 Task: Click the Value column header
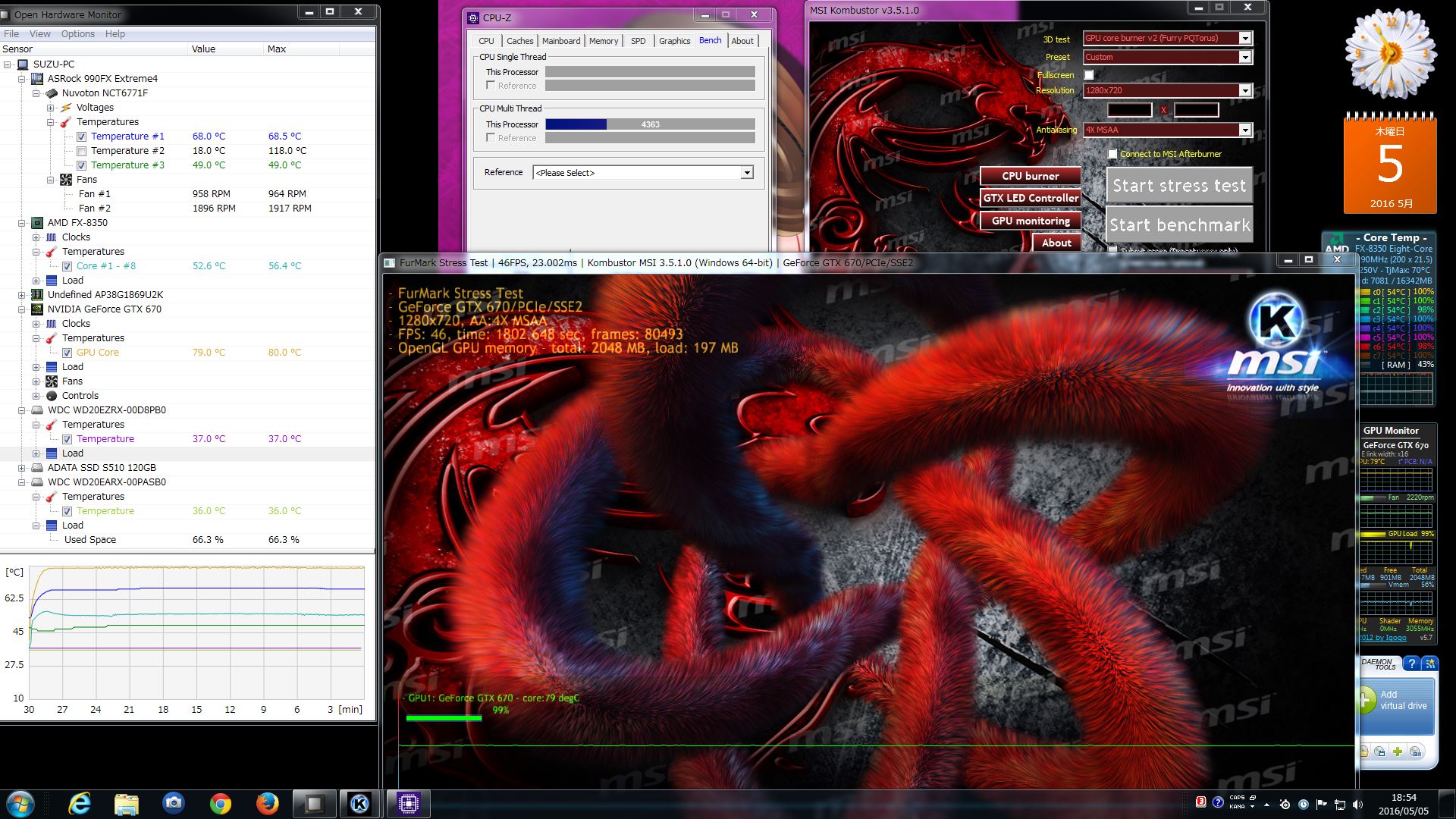[226, 49]
